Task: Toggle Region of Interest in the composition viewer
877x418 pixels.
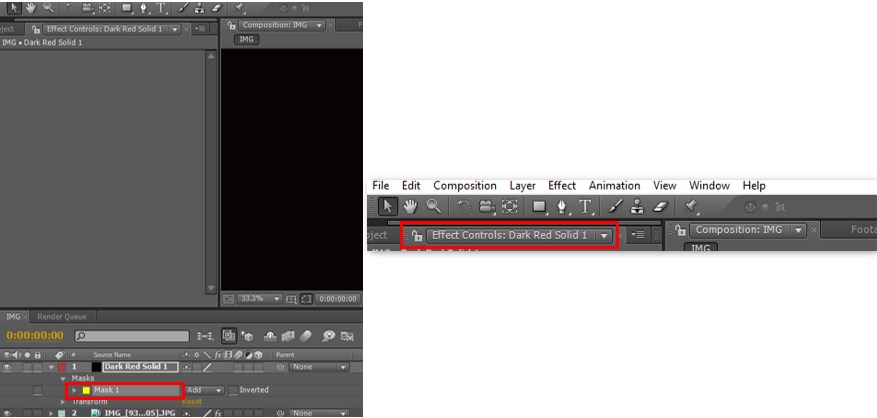Action: tap(307, 299)
